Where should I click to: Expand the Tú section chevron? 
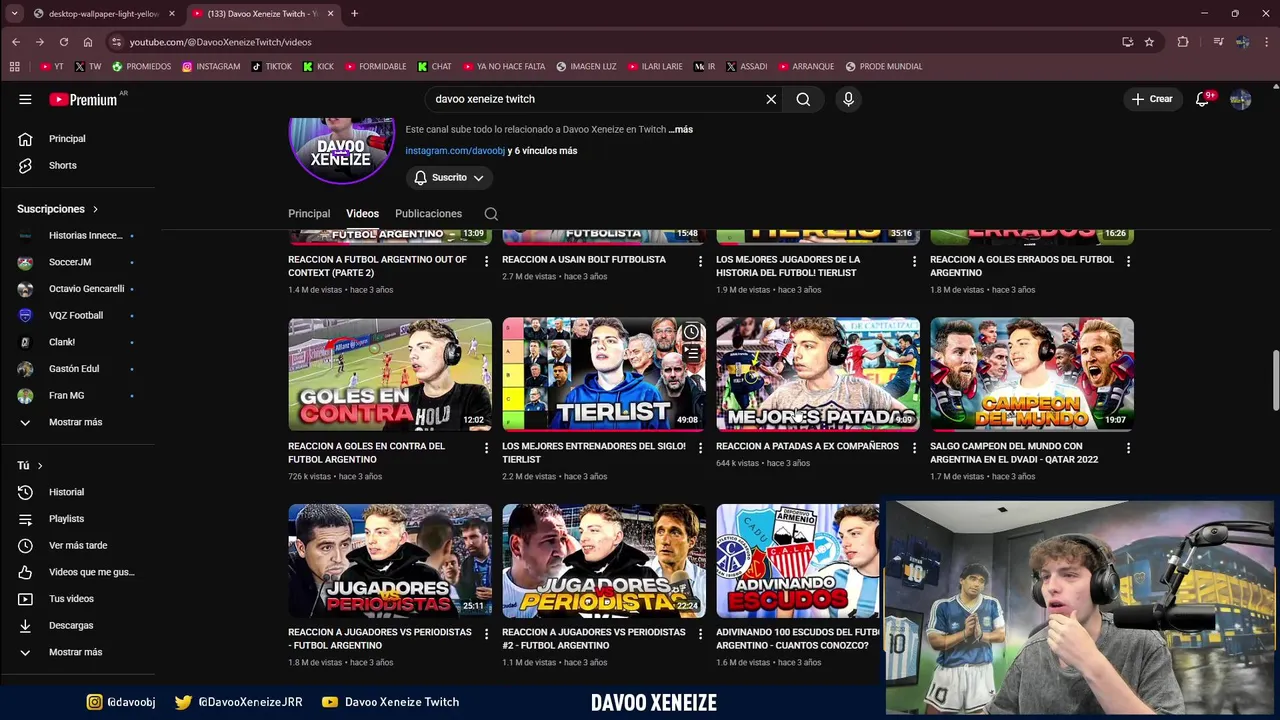[x=40, y=466]
